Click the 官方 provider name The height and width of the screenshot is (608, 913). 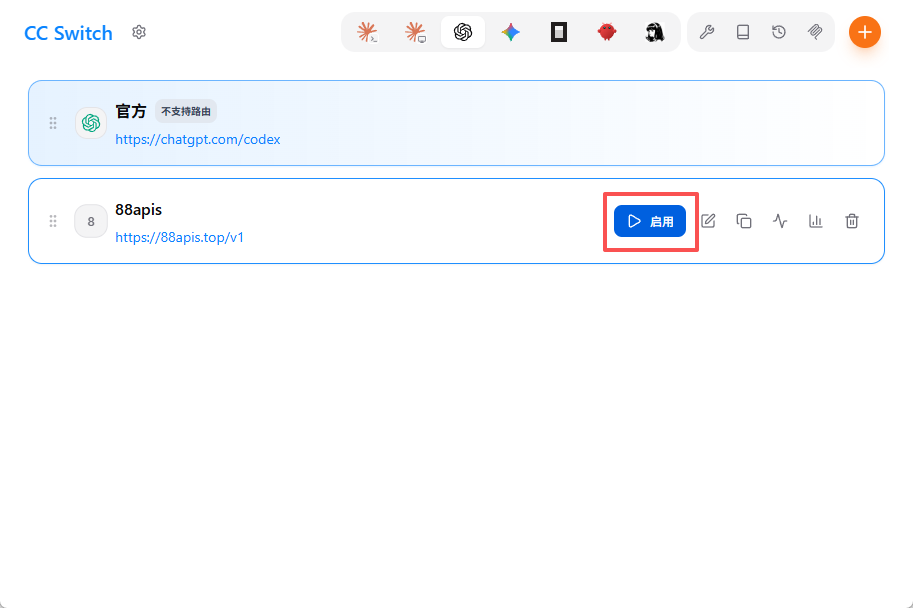(x=131, y=111)
